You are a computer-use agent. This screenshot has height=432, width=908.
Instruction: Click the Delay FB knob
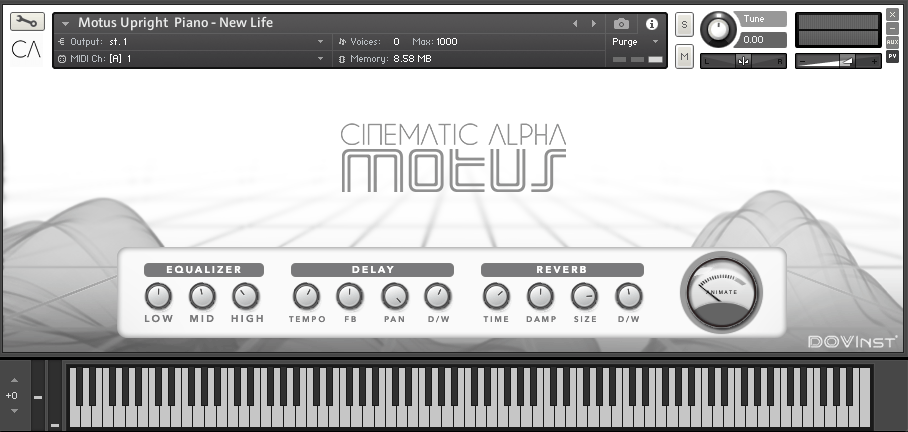(x=350, y=296)
